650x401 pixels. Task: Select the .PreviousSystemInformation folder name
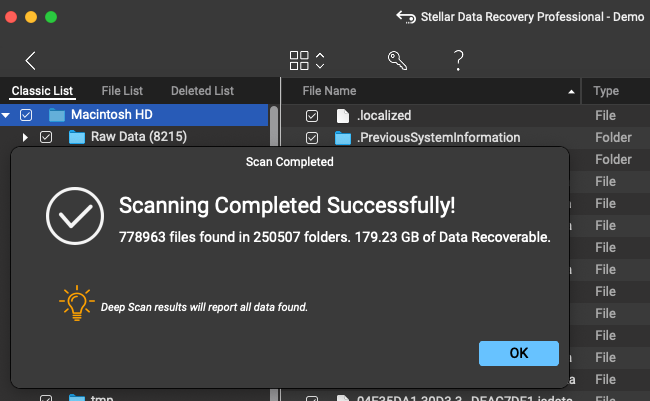439,138
